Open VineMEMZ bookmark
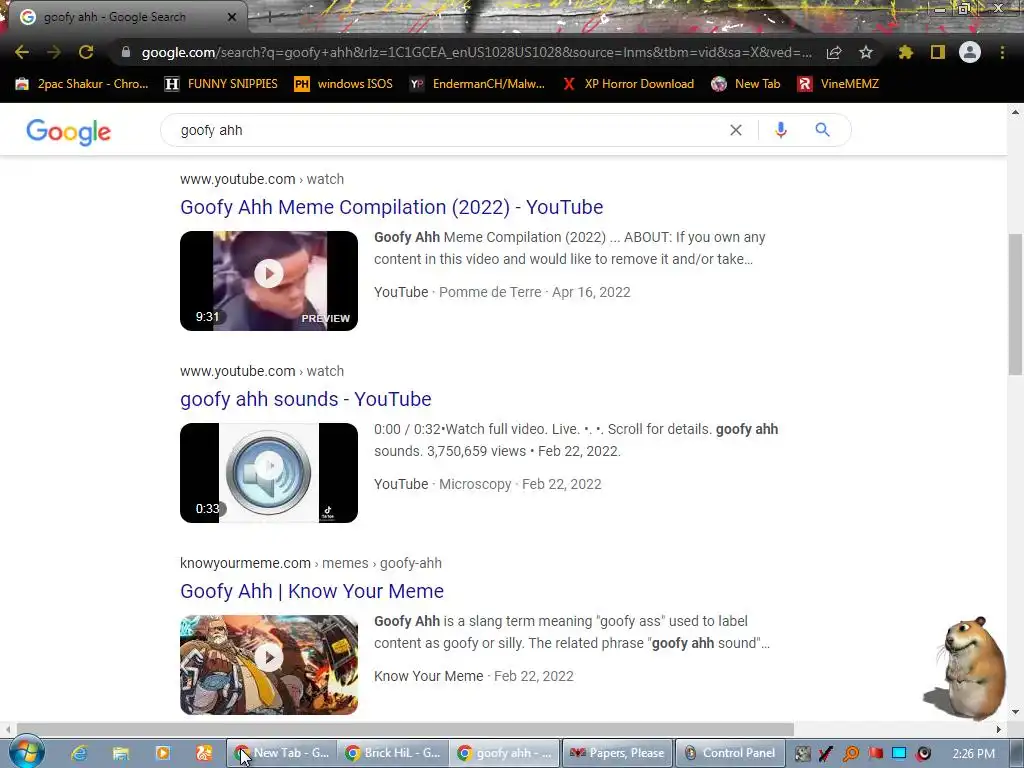The height and width of the screenshot is (768, 1024). coord(839,84)
